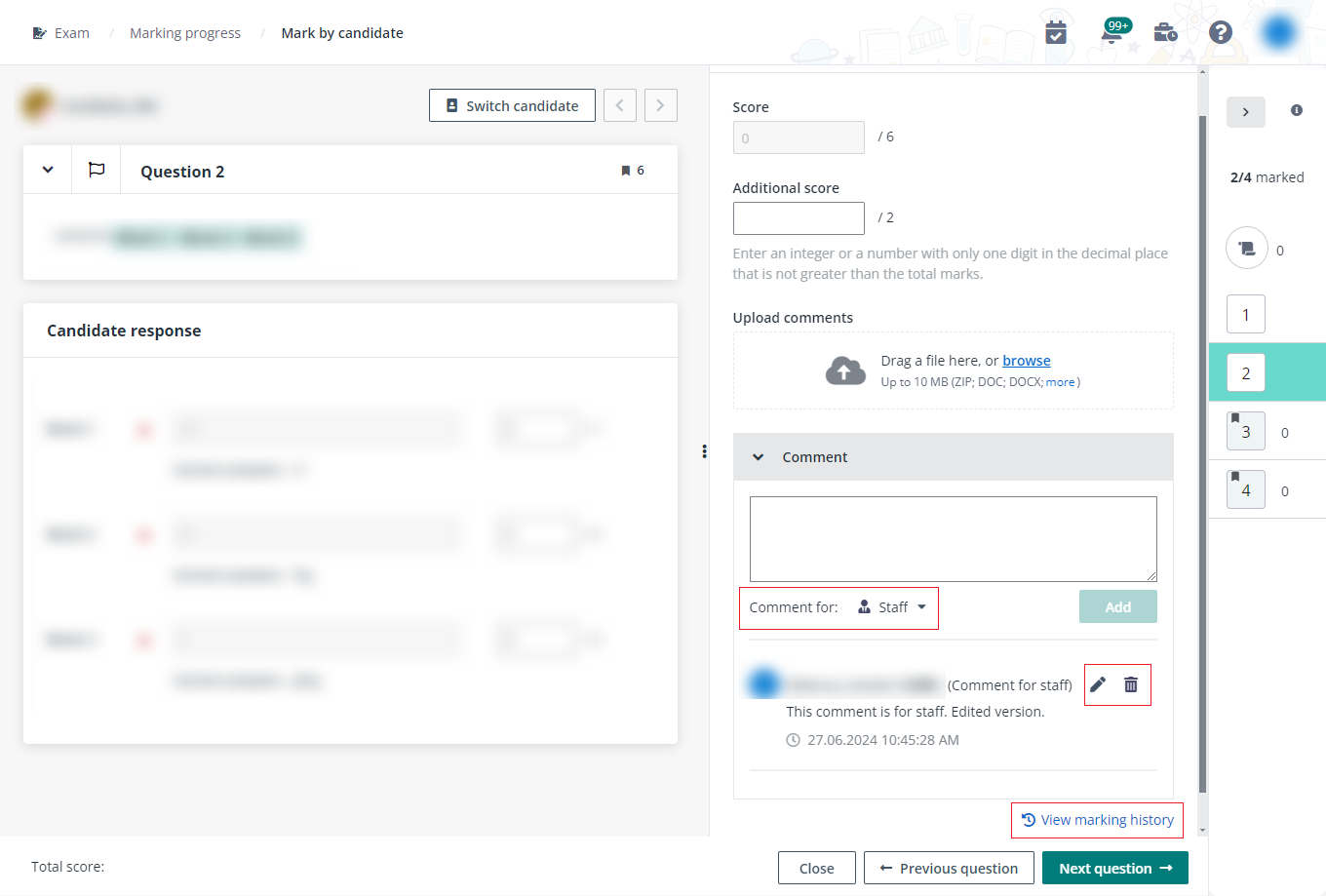
Task: Collapse the Comment section
Action: pyautogui.click(x=759, y=456)
